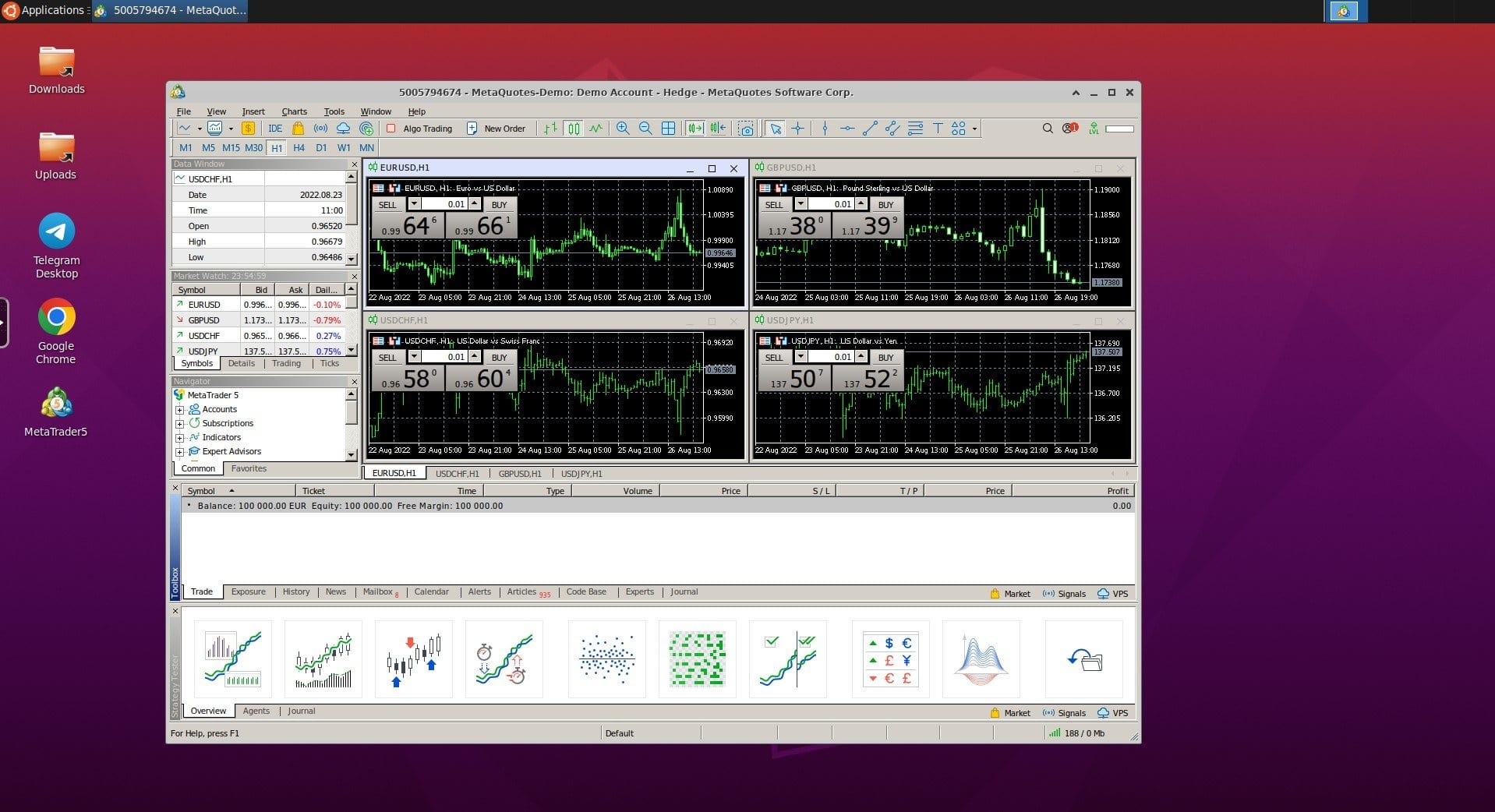
Task: Switch to the USDJPY,H1 chart tab
Action: pyautogui.click(x=581, y=473)
